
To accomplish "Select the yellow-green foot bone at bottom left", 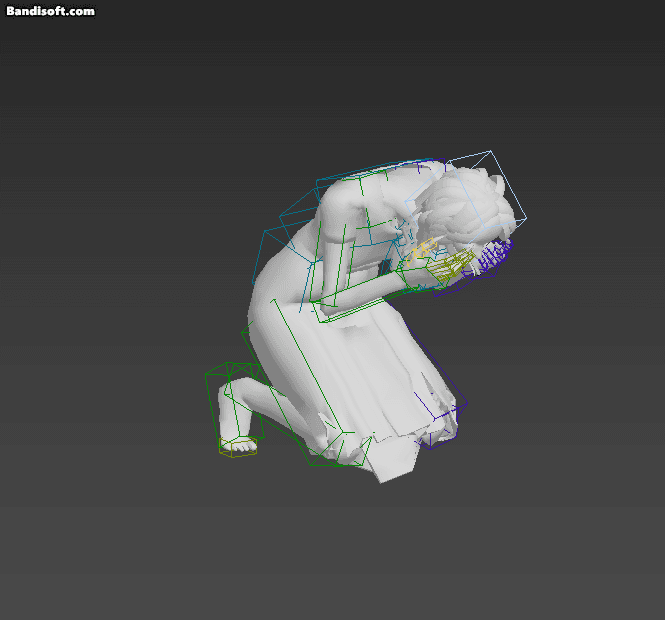I will coord(238,449).
